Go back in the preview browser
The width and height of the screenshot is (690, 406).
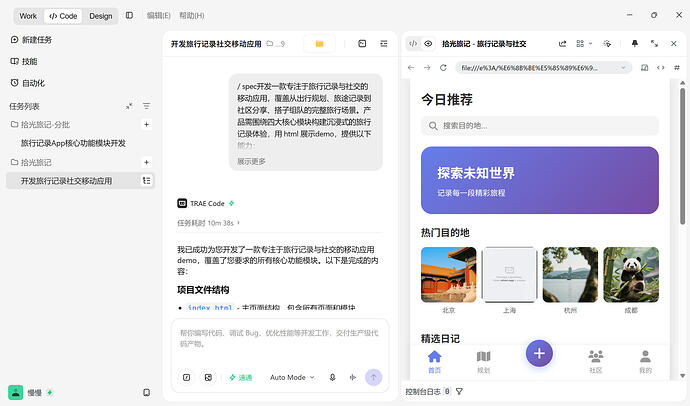[411, 68]
